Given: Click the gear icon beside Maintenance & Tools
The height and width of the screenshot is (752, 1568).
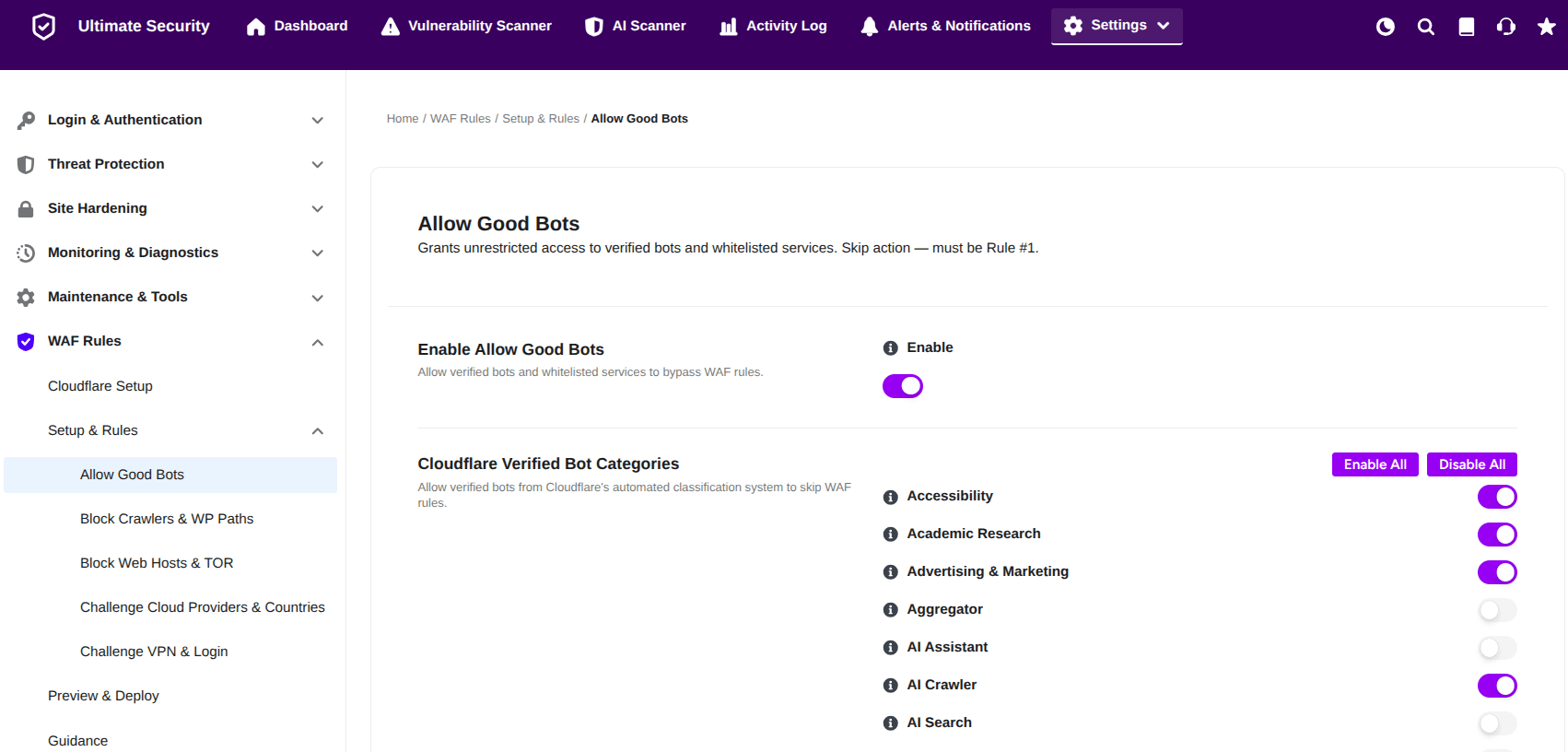Looking at the screenshot, I should click(x=26, y=297).
